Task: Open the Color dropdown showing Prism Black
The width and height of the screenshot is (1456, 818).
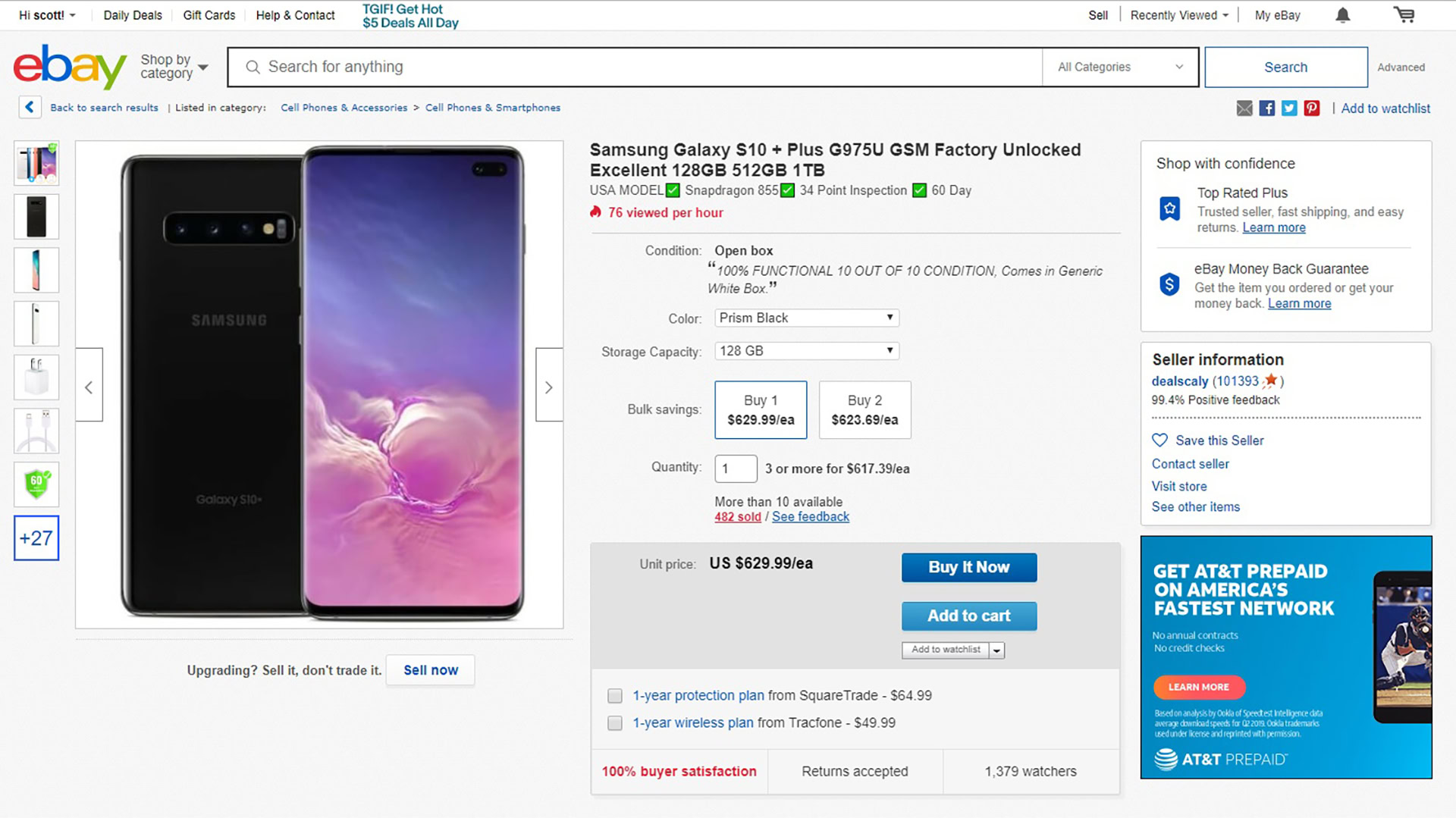Action: [x=806, y=318]
